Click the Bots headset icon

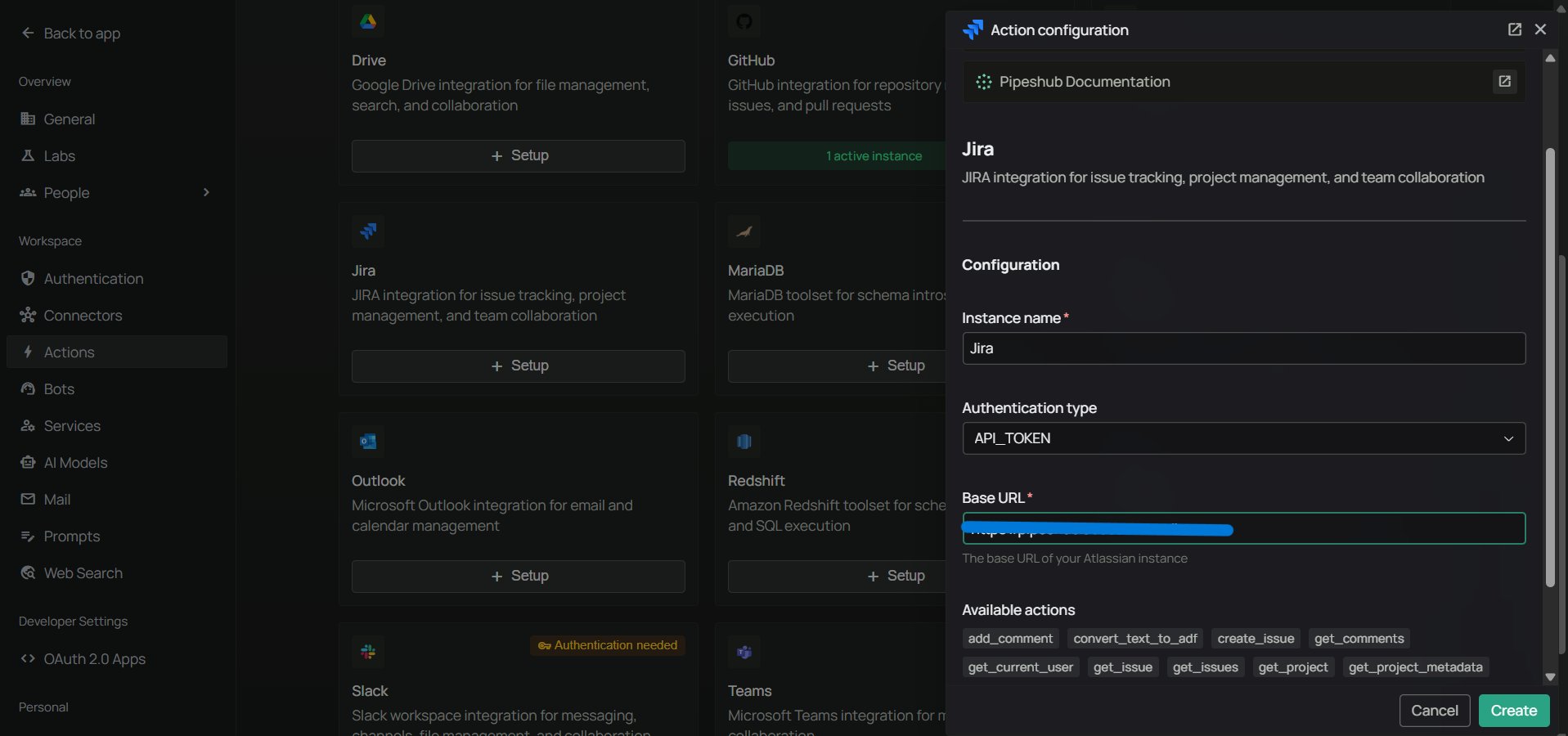28,388
